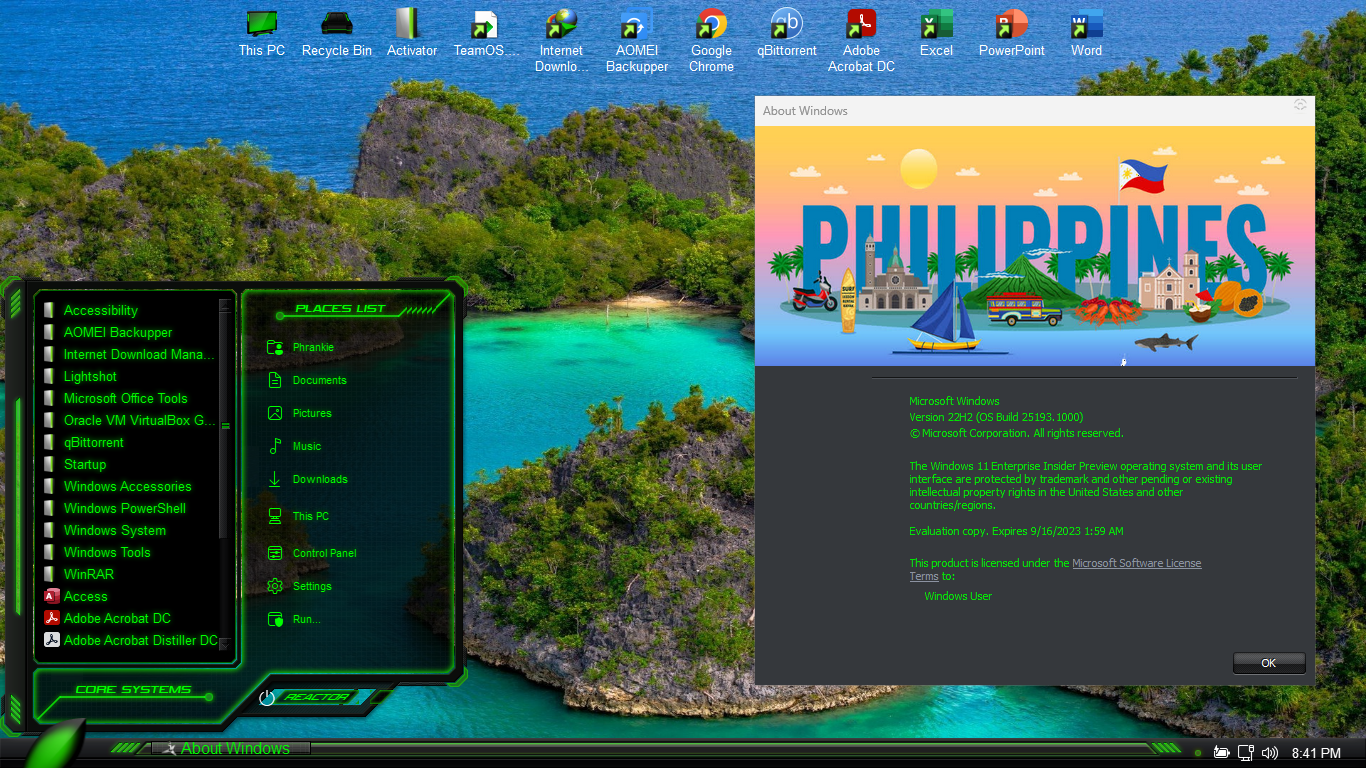This screenshot has width=1366, height=768.
Task: Open the TeamOS desktop shortcut
Action: tap(487, 33)
